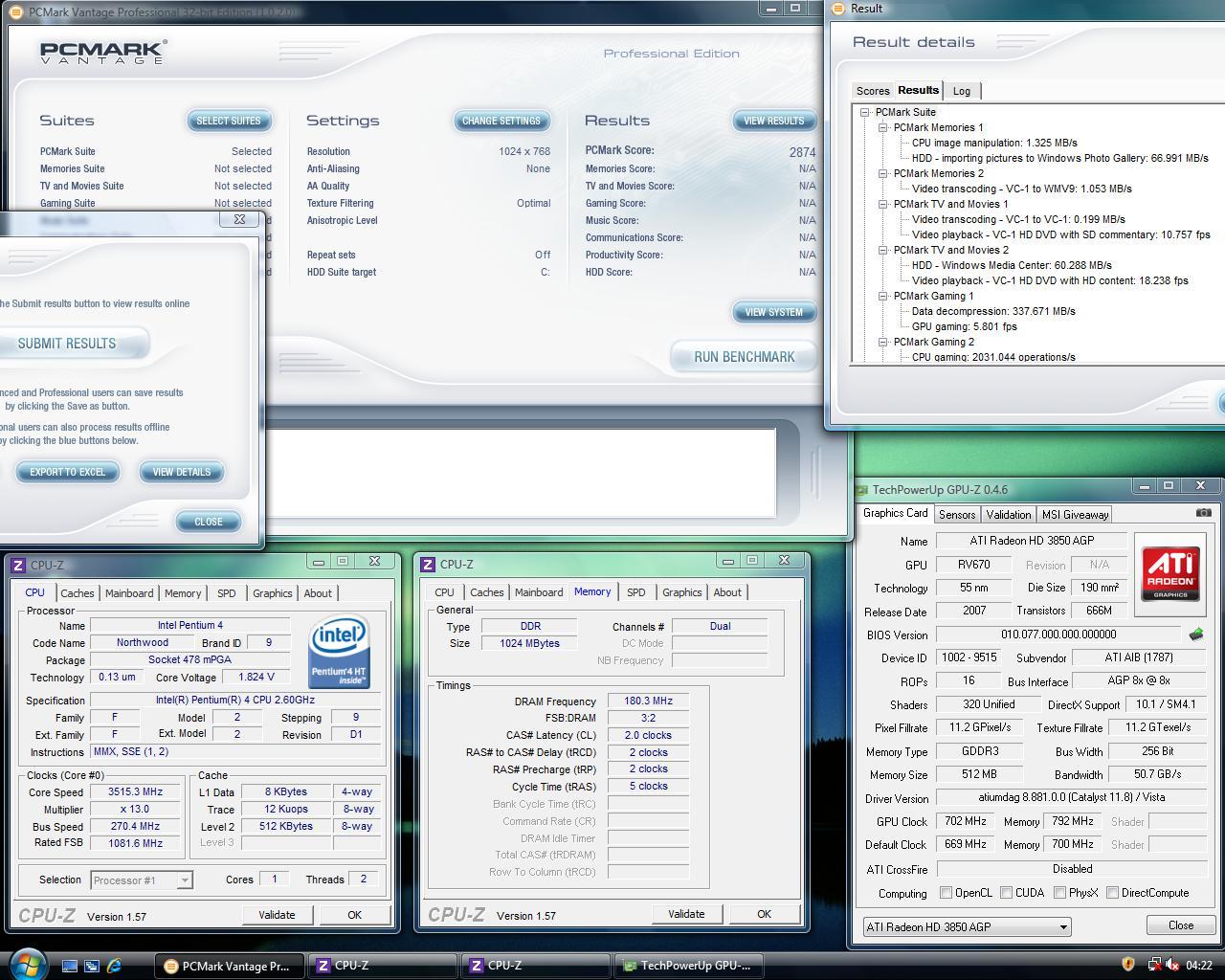The image size is (1225, 980).
Task: Switch to second CPU-Z taskbar button
Action: (536, 966)
